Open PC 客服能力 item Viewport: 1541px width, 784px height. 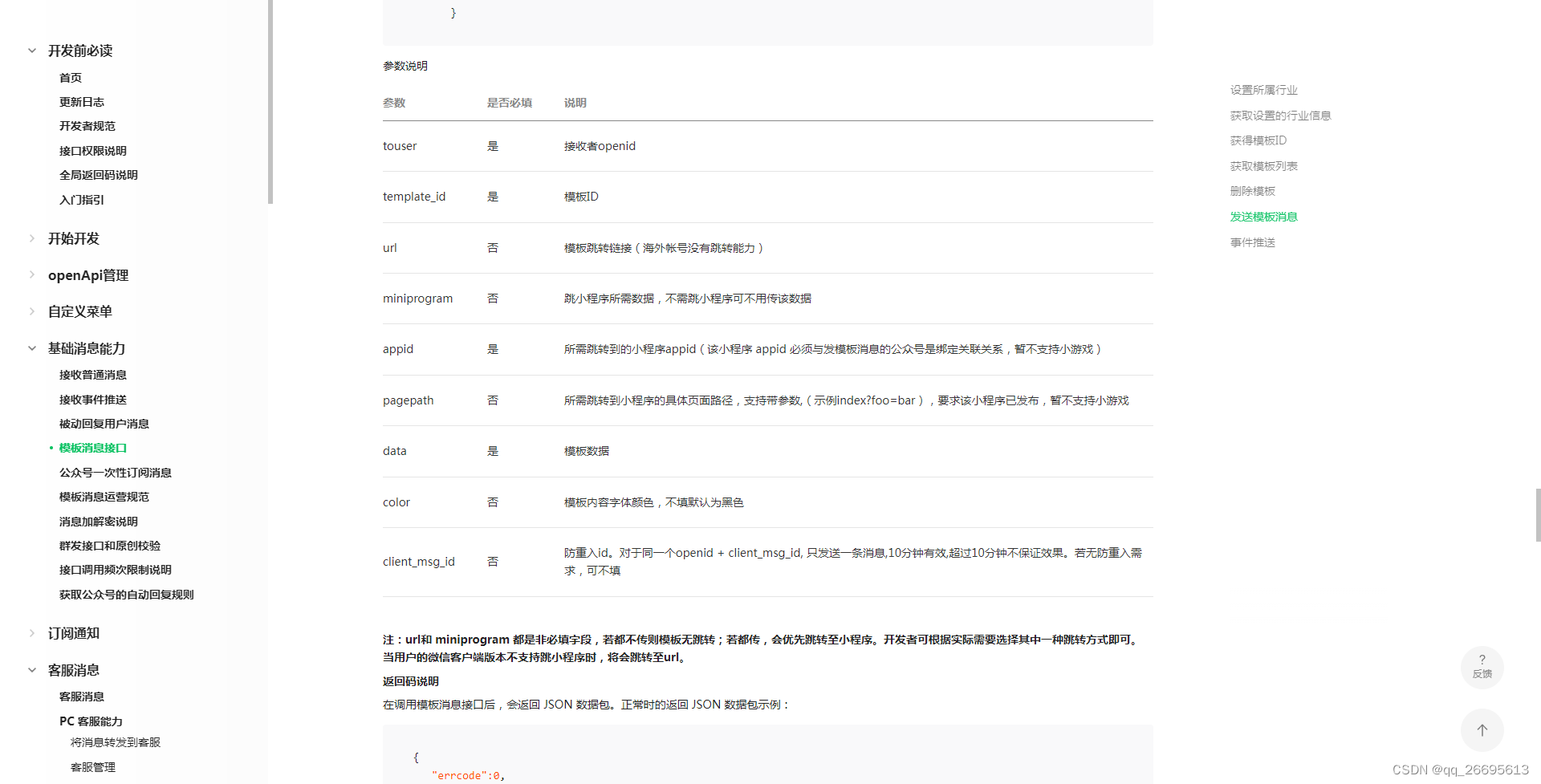(x=91, y=721)
